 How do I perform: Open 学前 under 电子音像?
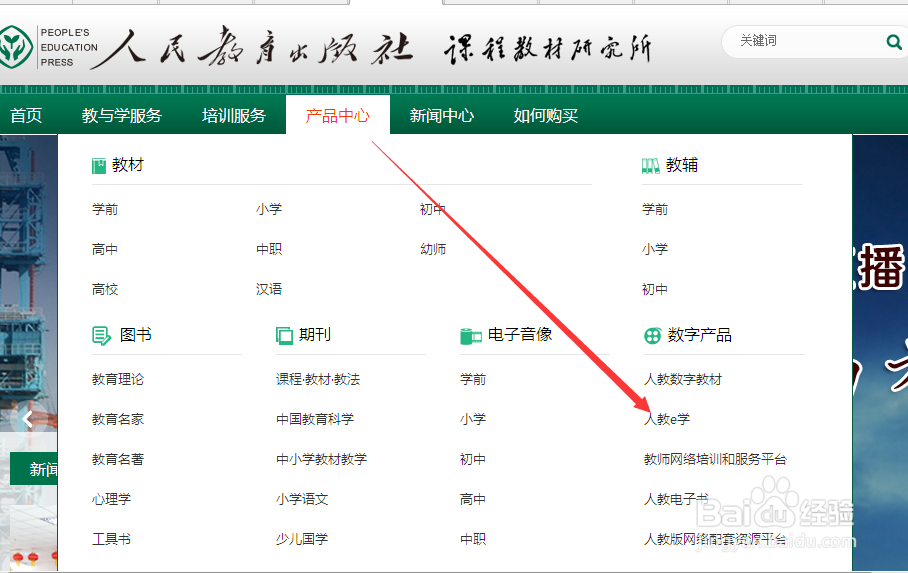[x=473, y=379]
